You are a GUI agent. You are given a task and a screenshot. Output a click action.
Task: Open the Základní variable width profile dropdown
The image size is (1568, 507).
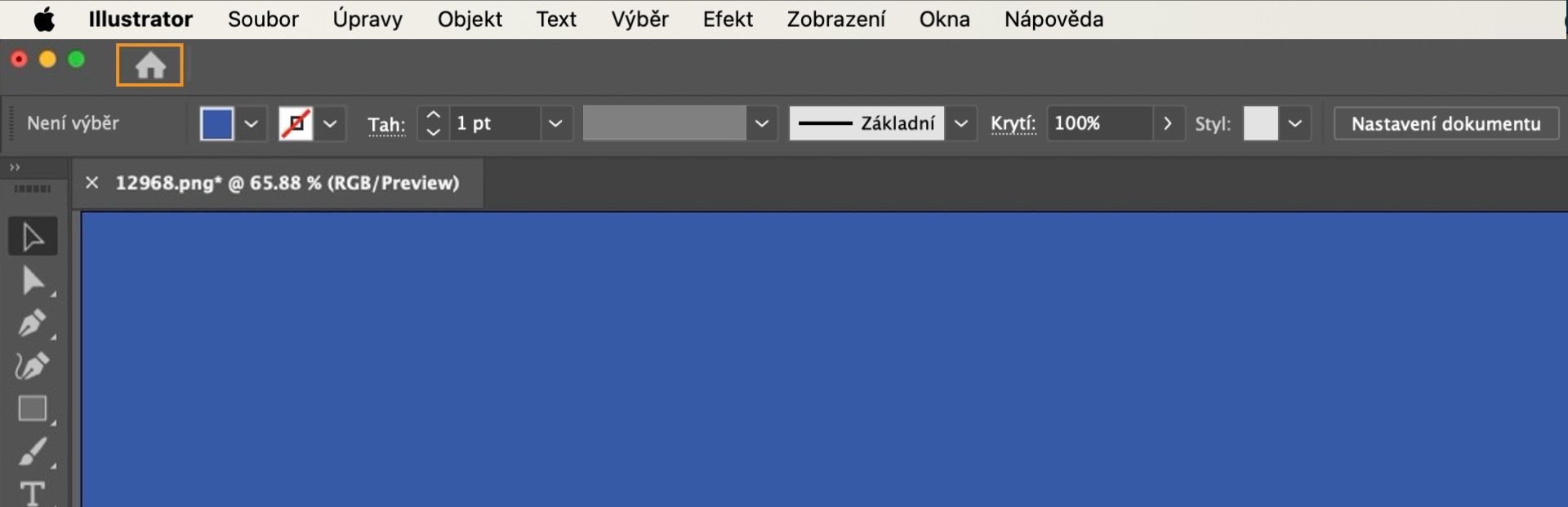(961, 123)
